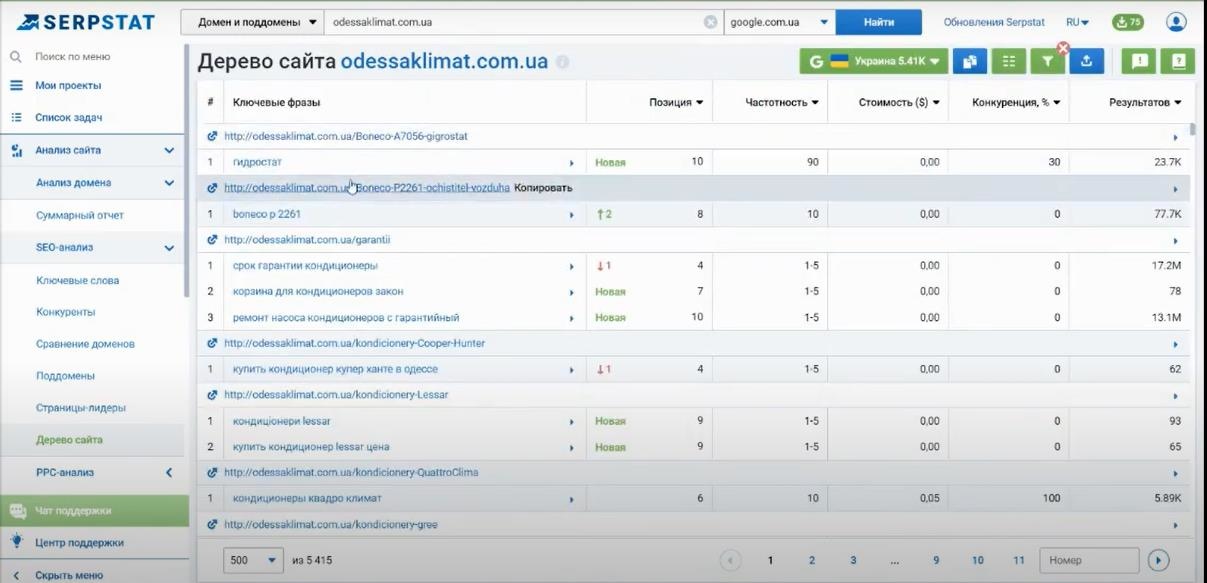
Task: Sort by Результатов column
Action: pos(1145,102)
